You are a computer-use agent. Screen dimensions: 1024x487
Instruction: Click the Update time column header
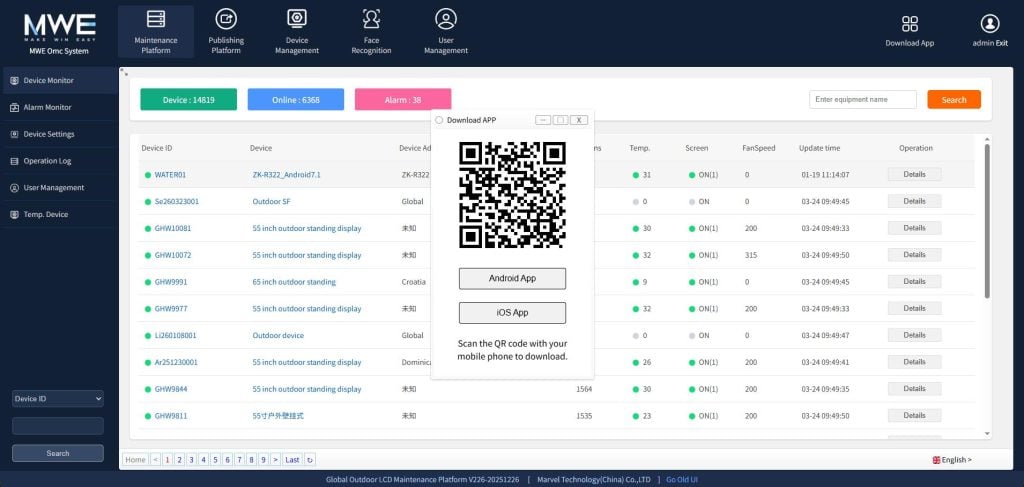click(x=820, y=148)
